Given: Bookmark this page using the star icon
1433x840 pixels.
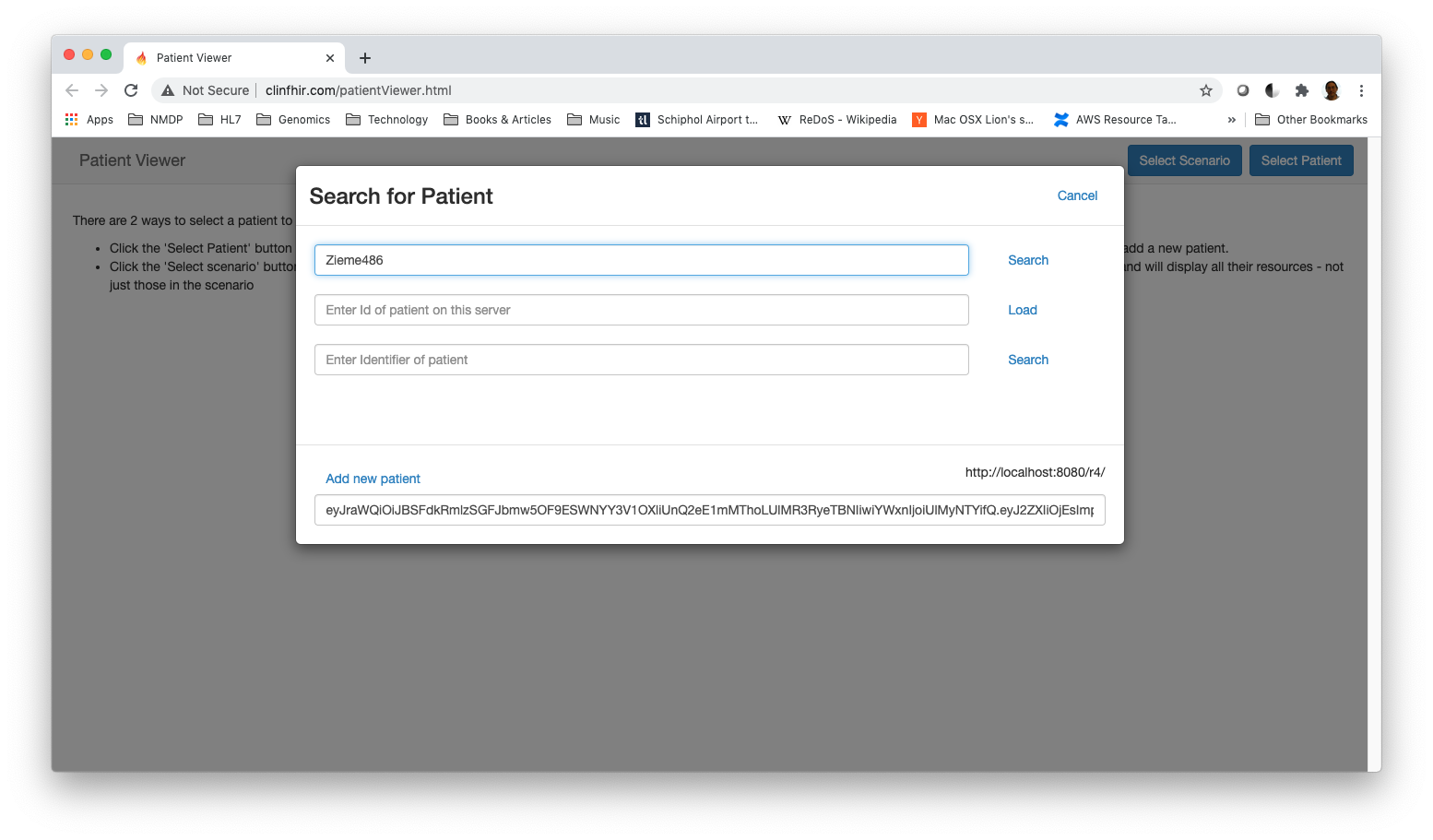Looking at the screenshot, I should tap(1206, 90).
